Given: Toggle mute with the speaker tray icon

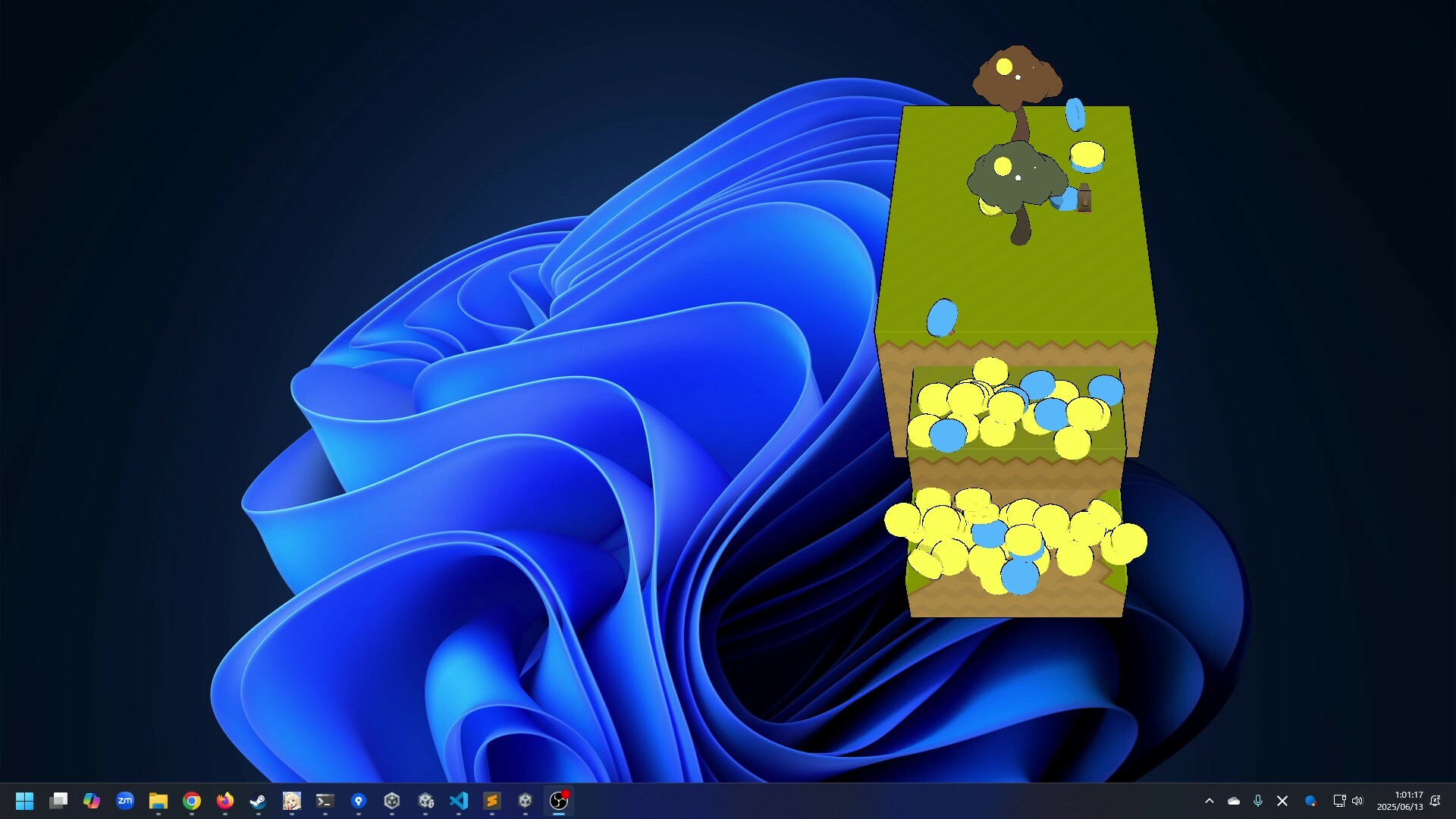Looking at the screenshot, I should [x=1357, y=800].
